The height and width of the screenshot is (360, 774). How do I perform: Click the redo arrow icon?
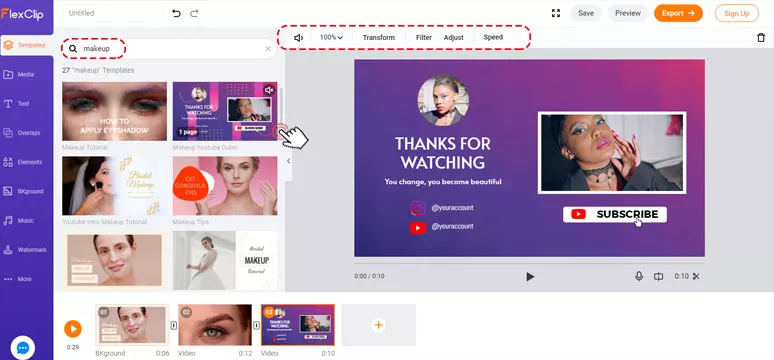(x=194, y=13)
